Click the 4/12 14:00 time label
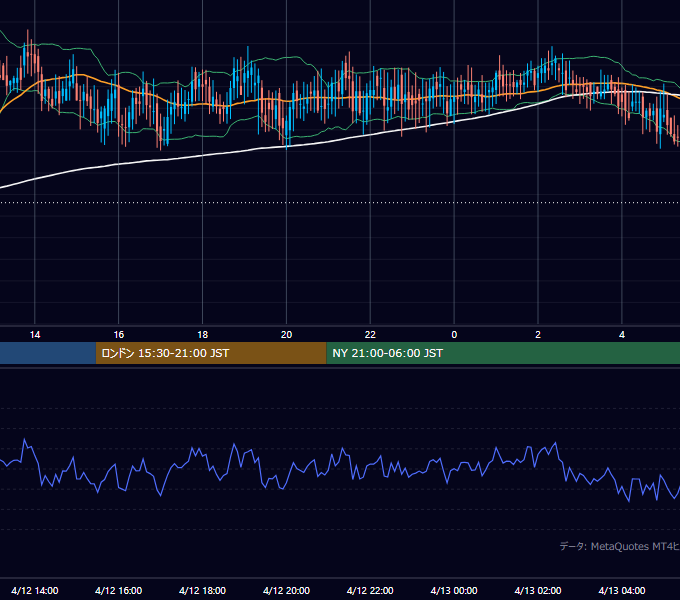Viewport: 680px width, 600px height. (x=35, y=590)
